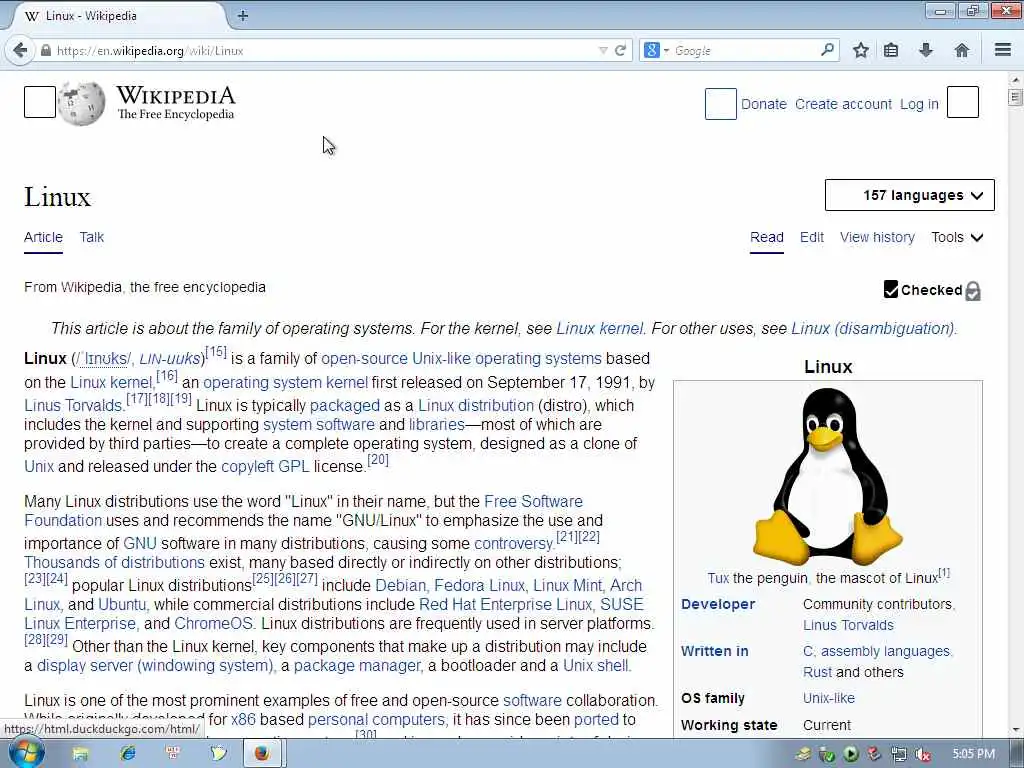Click the magnifier icon in the search box
Image resolution: width=1024 pixels, height=768 pixels.
coord(827,50)
